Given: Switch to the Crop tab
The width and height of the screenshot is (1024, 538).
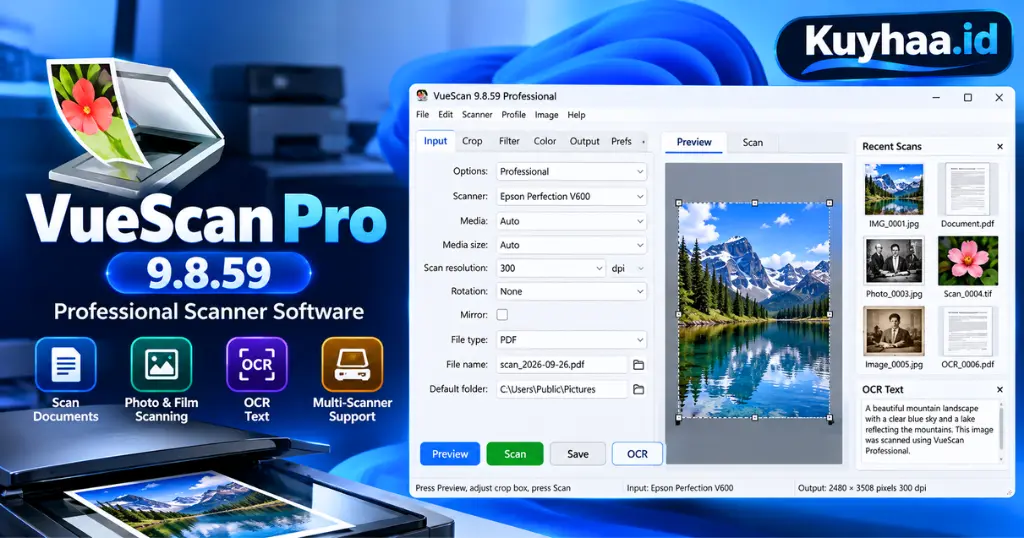Looking at the screenshot, I should click(x=472, y=141).
